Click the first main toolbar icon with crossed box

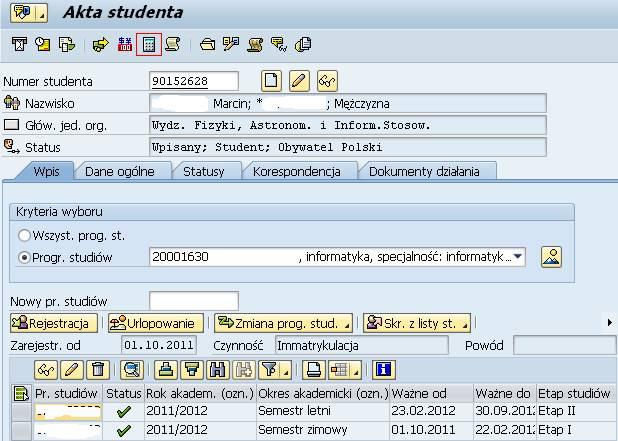click(x=19, y=44)
